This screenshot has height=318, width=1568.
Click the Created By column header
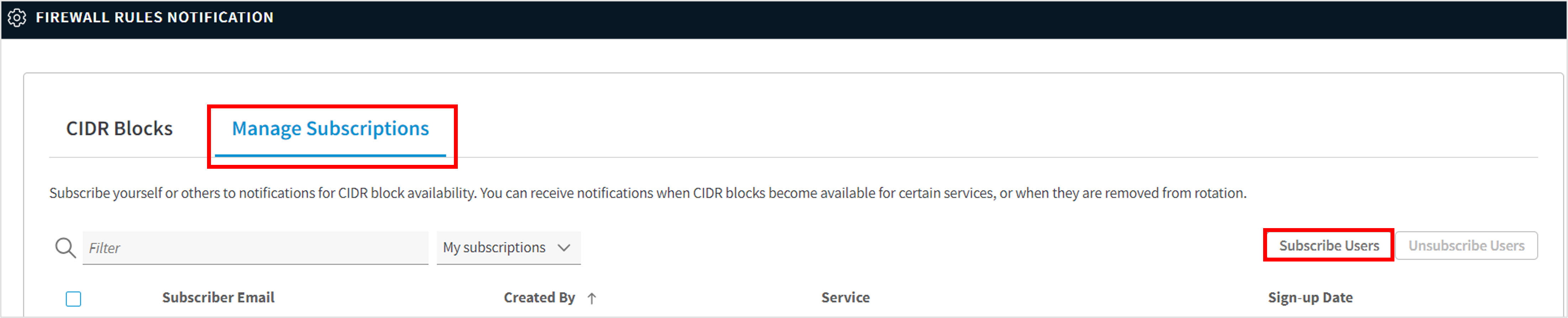[539, 297]
